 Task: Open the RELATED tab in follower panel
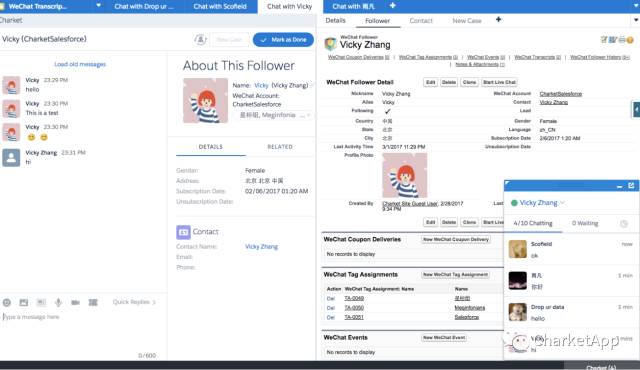[x=280, y=147]
